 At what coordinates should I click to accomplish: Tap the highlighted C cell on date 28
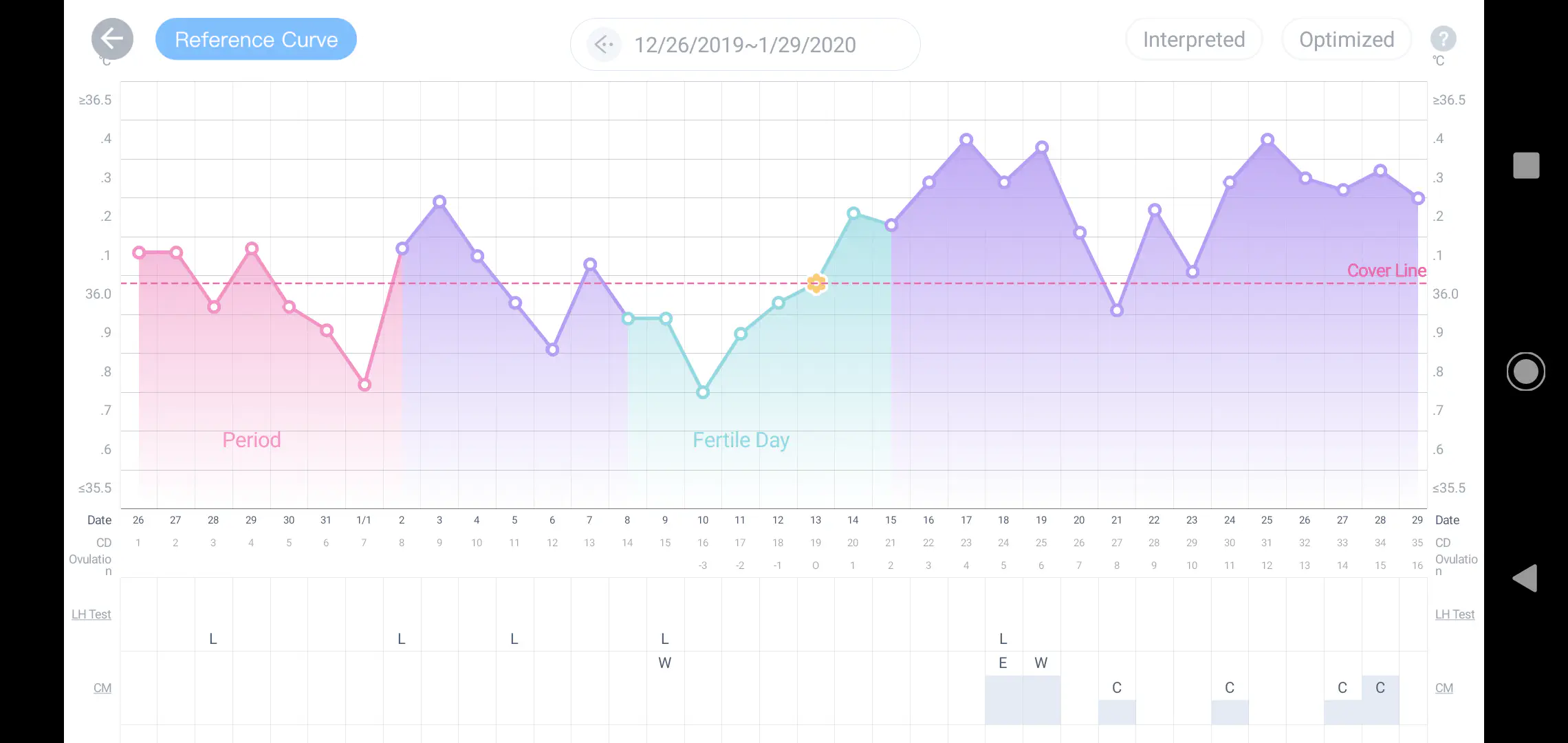pyautogui.click(x=1380, y=688)
